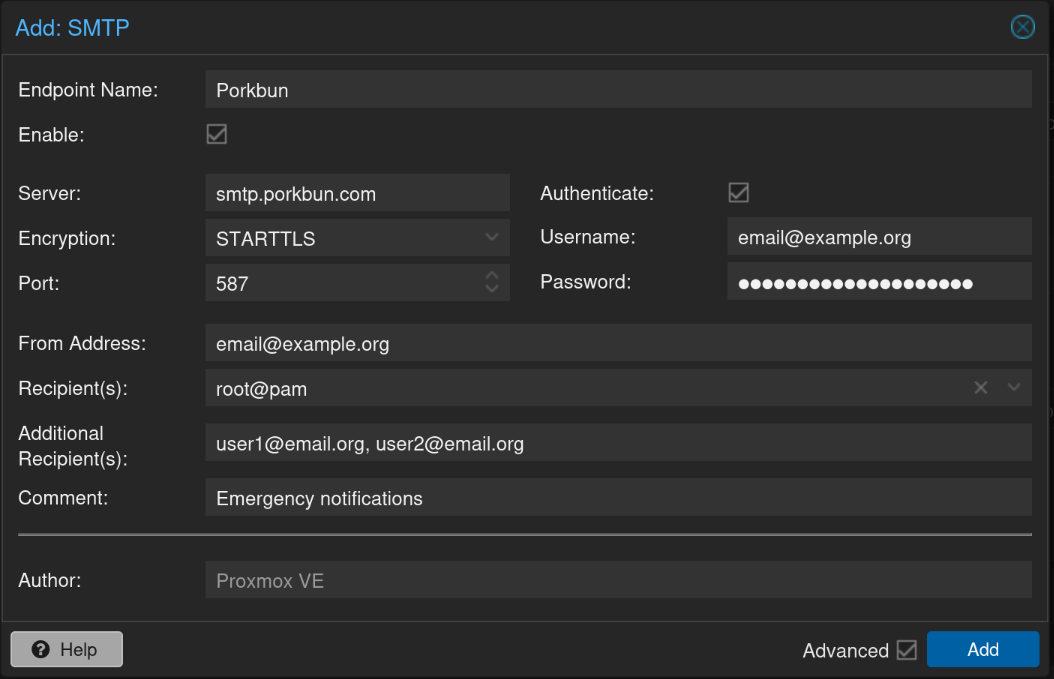The image size is (1054, 679).
Task: Click the Add: SMTP dialog title
Action: click(x=73, y=28)
